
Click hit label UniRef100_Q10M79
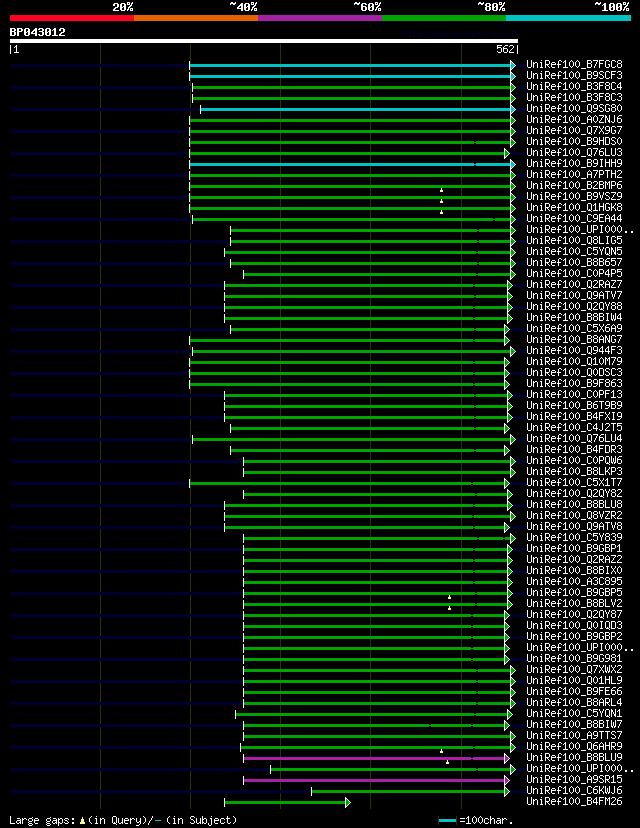pos(574,361)
